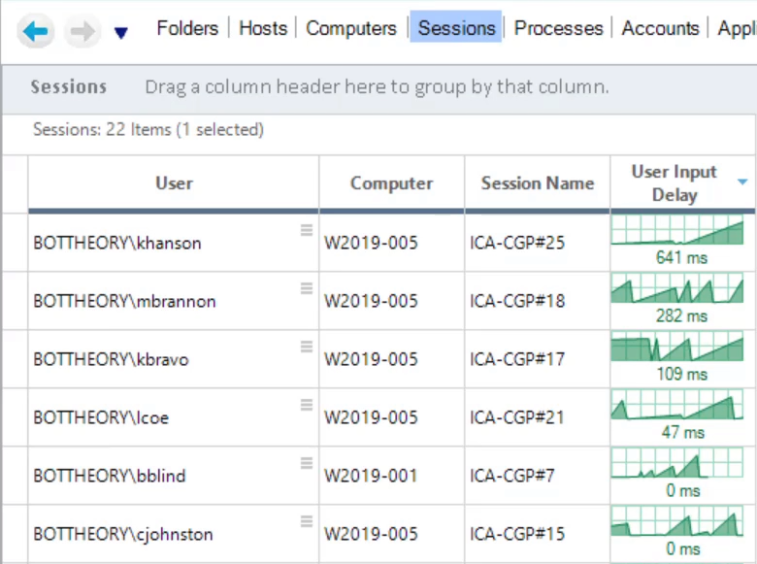This screenshot has width=757, height=564.
Task: Open the navigation history dropdown arrow
Action: [121, 33]
